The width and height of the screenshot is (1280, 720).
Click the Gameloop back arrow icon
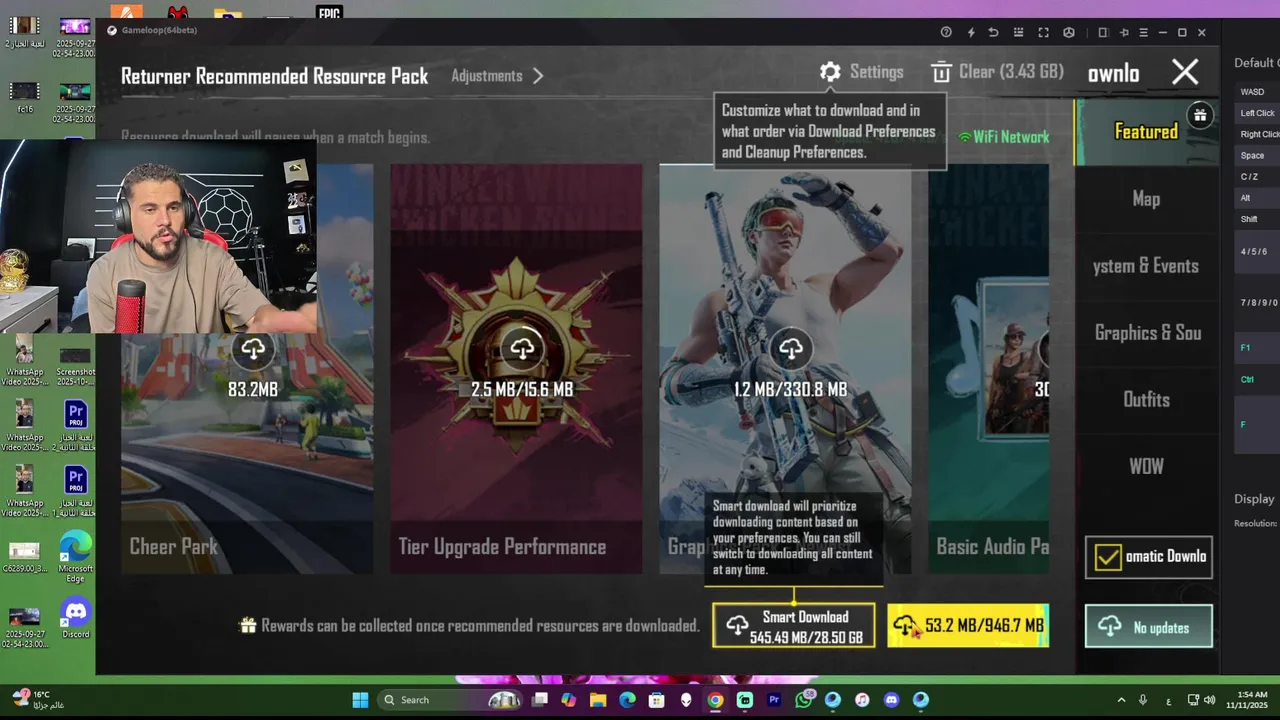(x=993, y=32)
